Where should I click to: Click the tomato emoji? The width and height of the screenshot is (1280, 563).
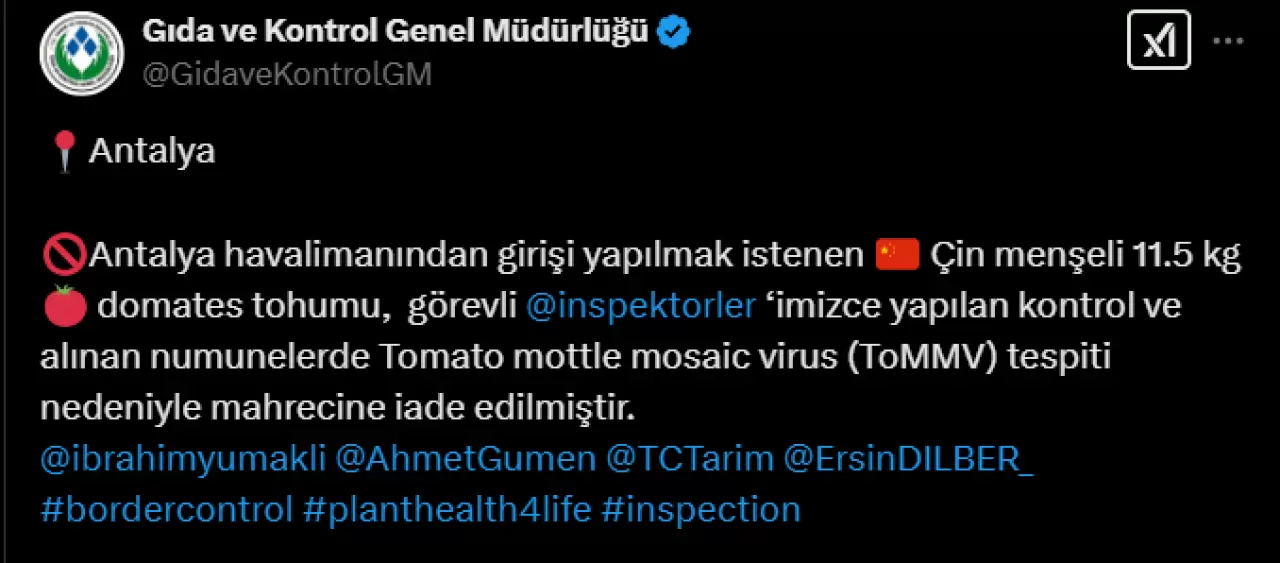62,306
